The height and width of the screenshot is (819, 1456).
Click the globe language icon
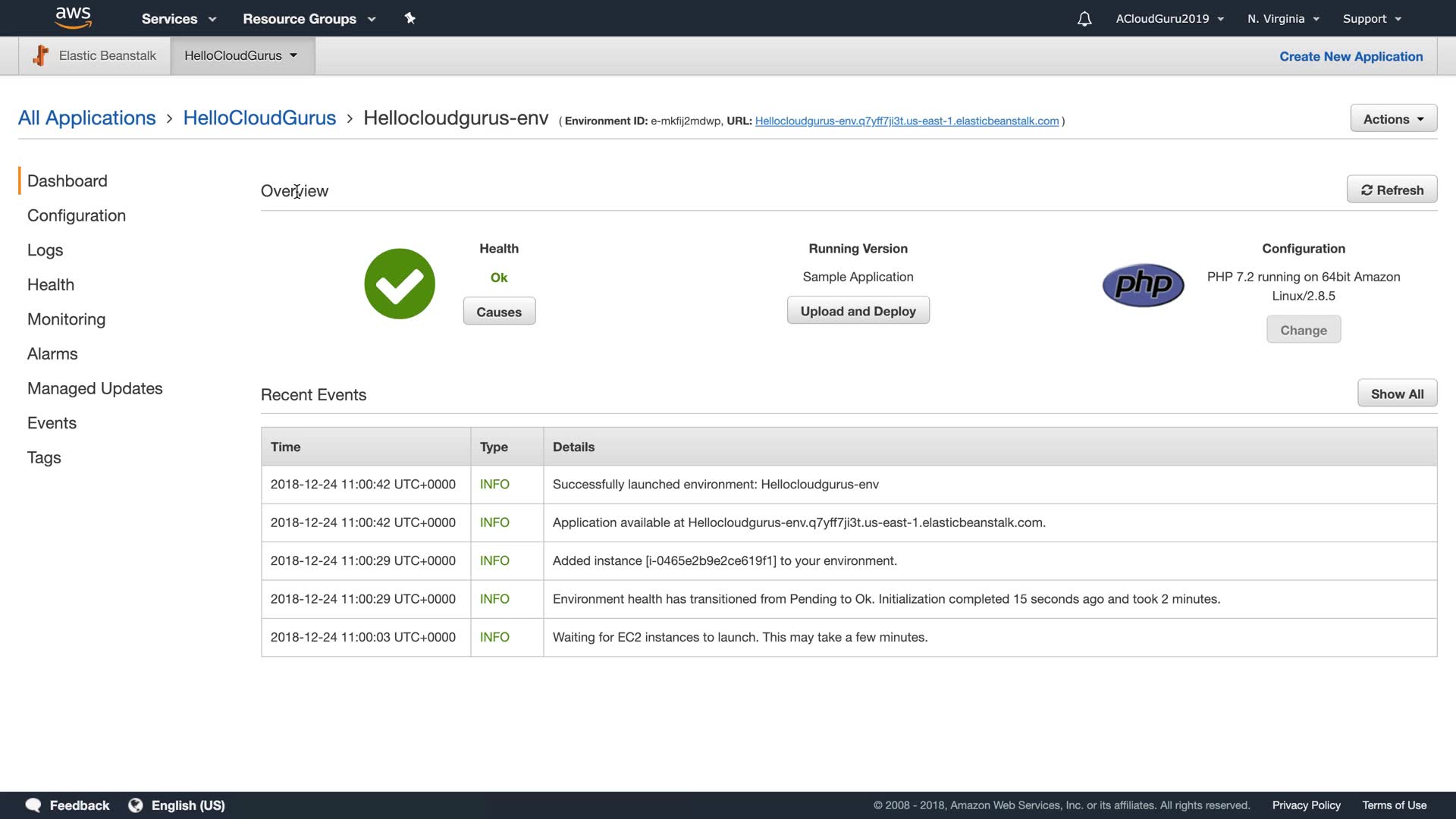point(136,805)
